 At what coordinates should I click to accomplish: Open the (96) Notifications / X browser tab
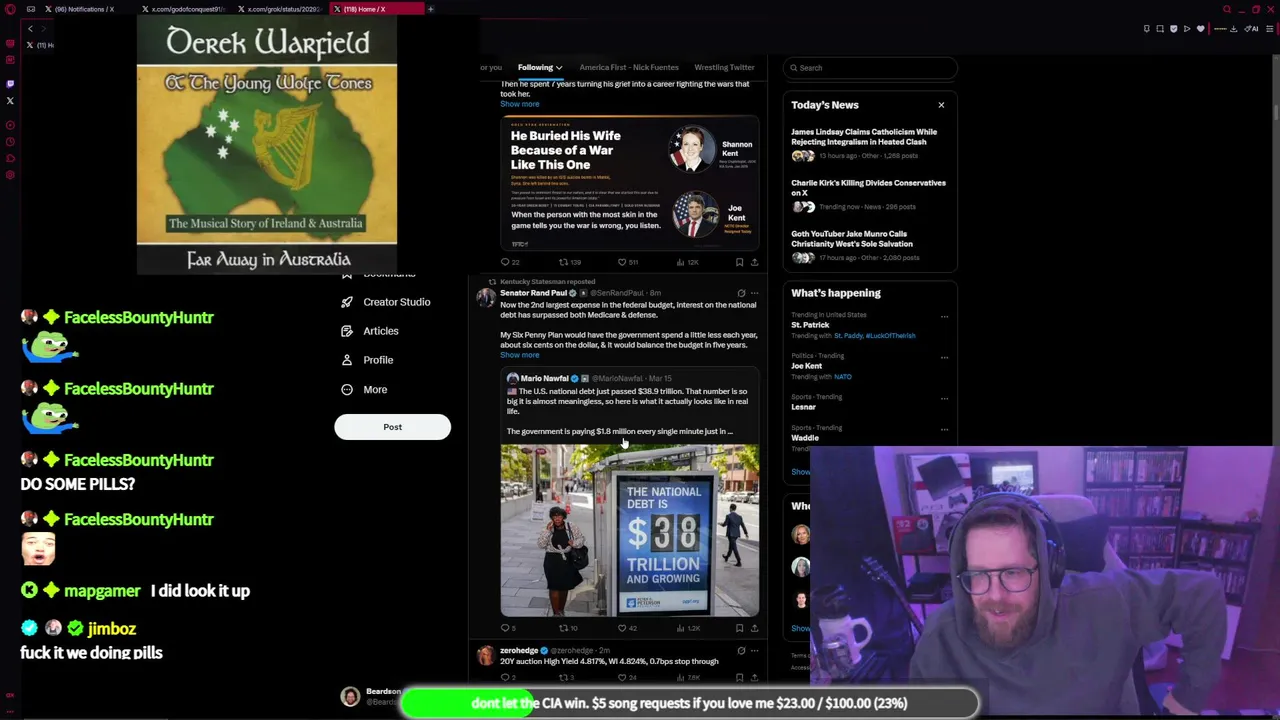click(85, 9)
